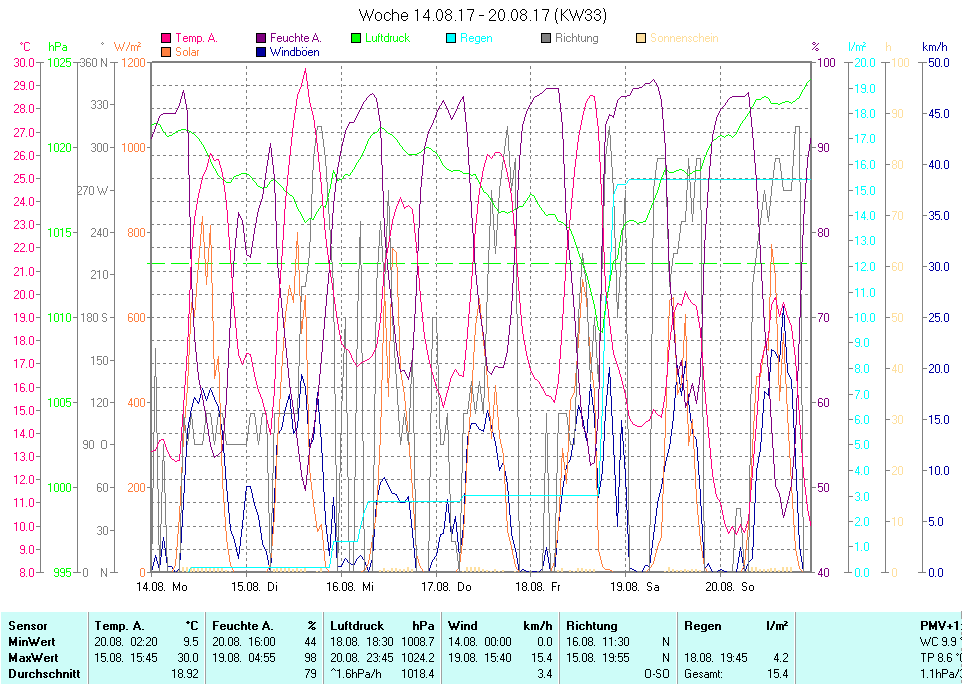
Task: Click the chart title 'Woche 14.08.17 - 20.08.17 (KW33)'
Action: [x=482, y=15]
